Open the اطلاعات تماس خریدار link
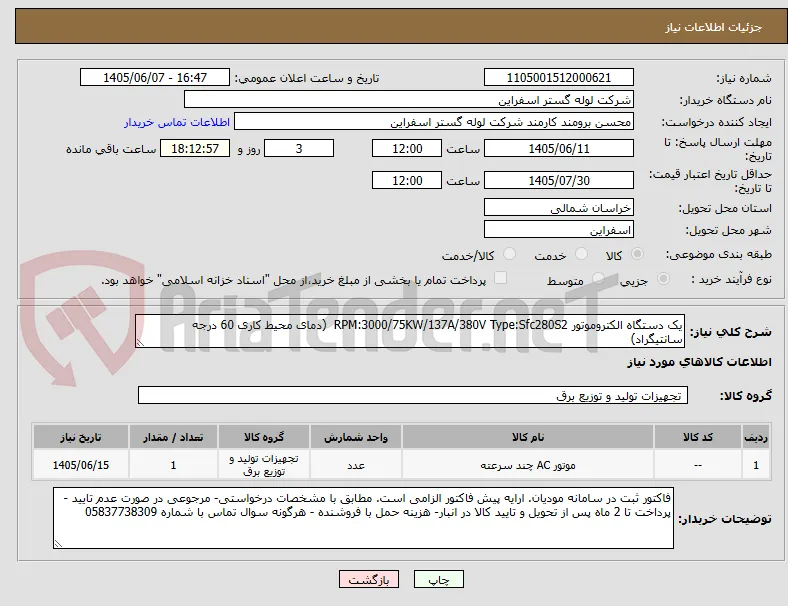788x606 pixels. click(177, 122)
